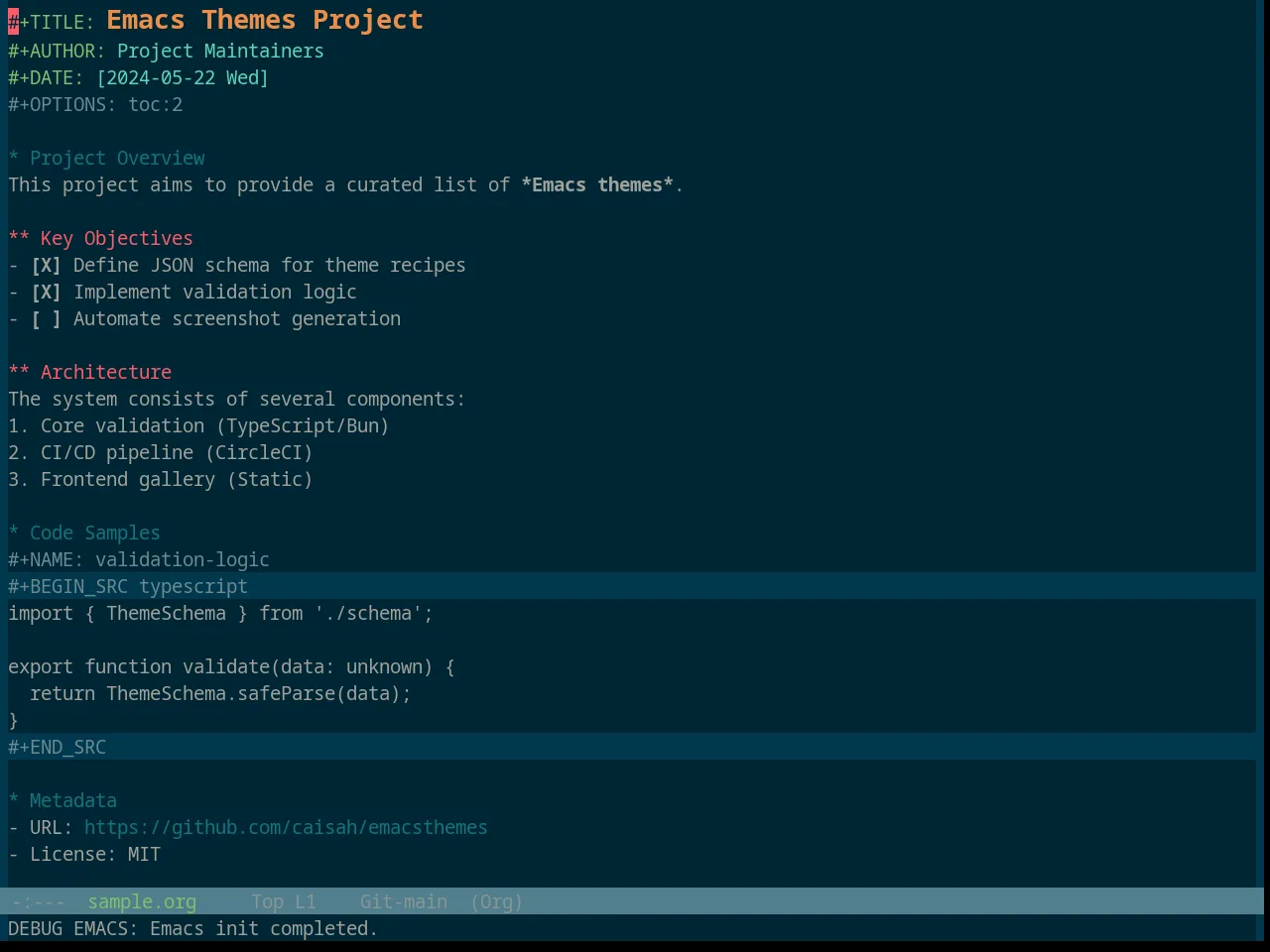Image resolution: width=1270 pixels, height=952 pixels.
Task: Click the export function validate line
Action: pyautogui.click(x=231, y=667)
